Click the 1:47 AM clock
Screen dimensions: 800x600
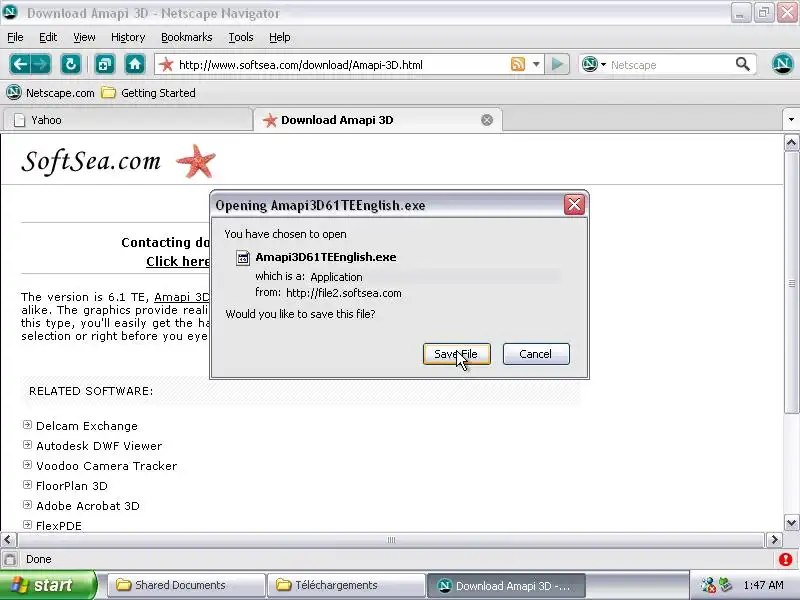point(763,585)
